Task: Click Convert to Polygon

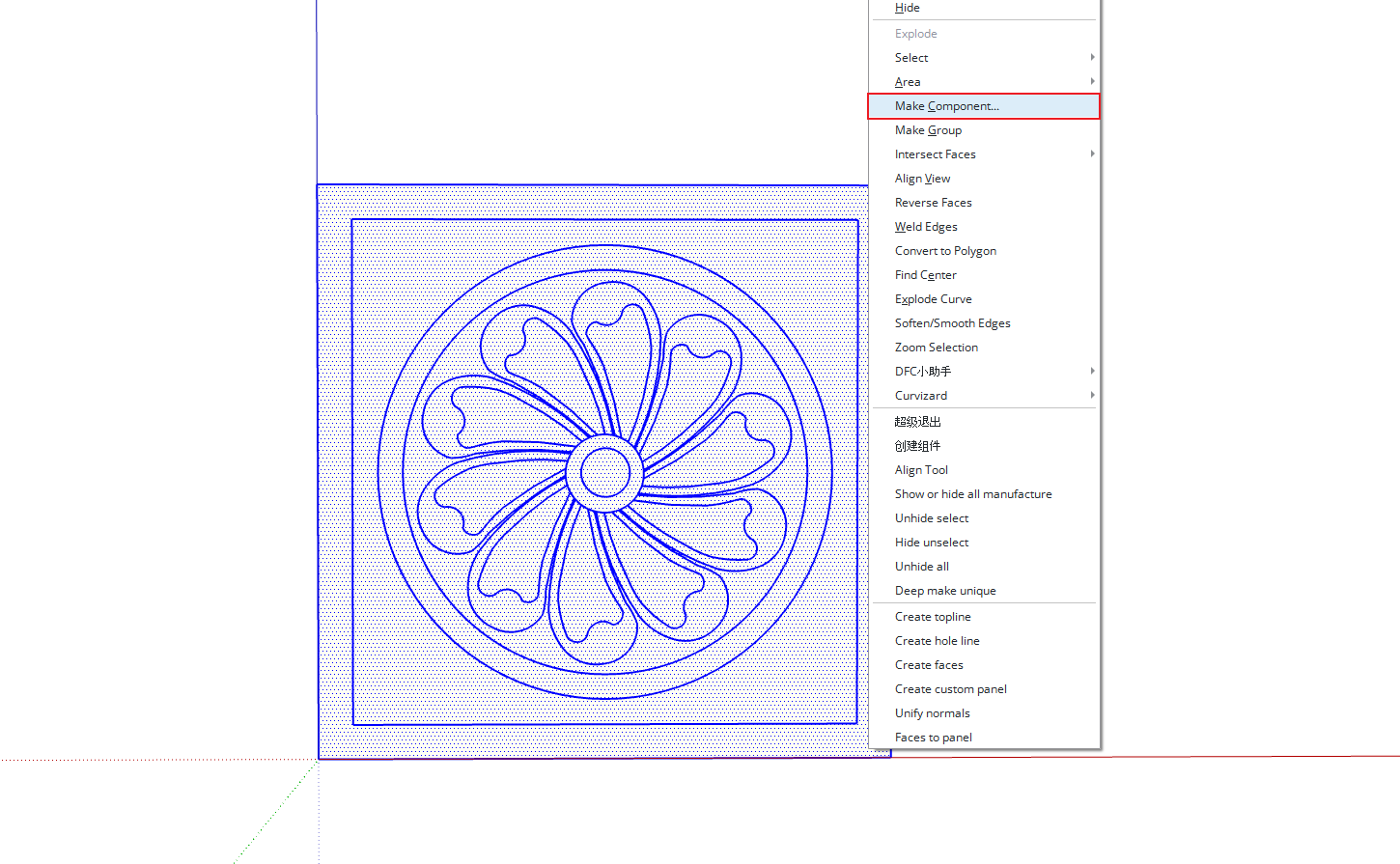Action: pyautogui.click(x=945, y=251)
